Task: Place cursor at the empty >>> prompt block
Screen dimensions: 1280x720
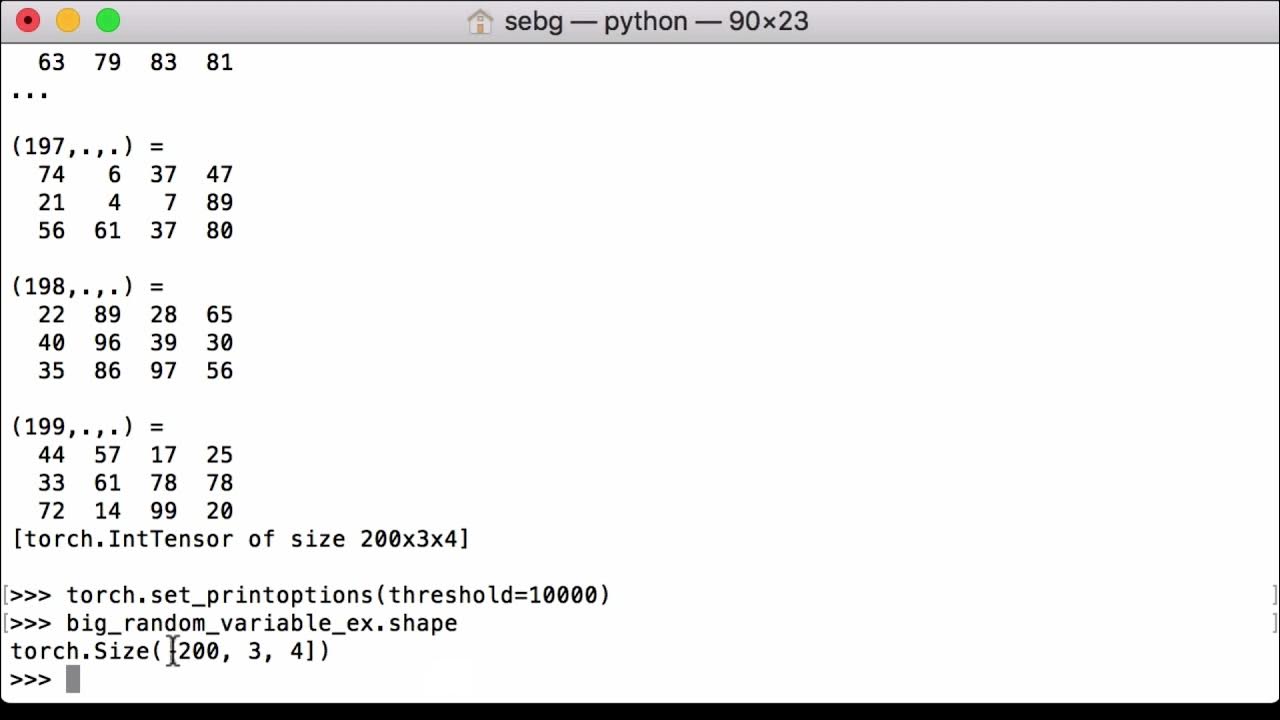Action: click(72, 679)
